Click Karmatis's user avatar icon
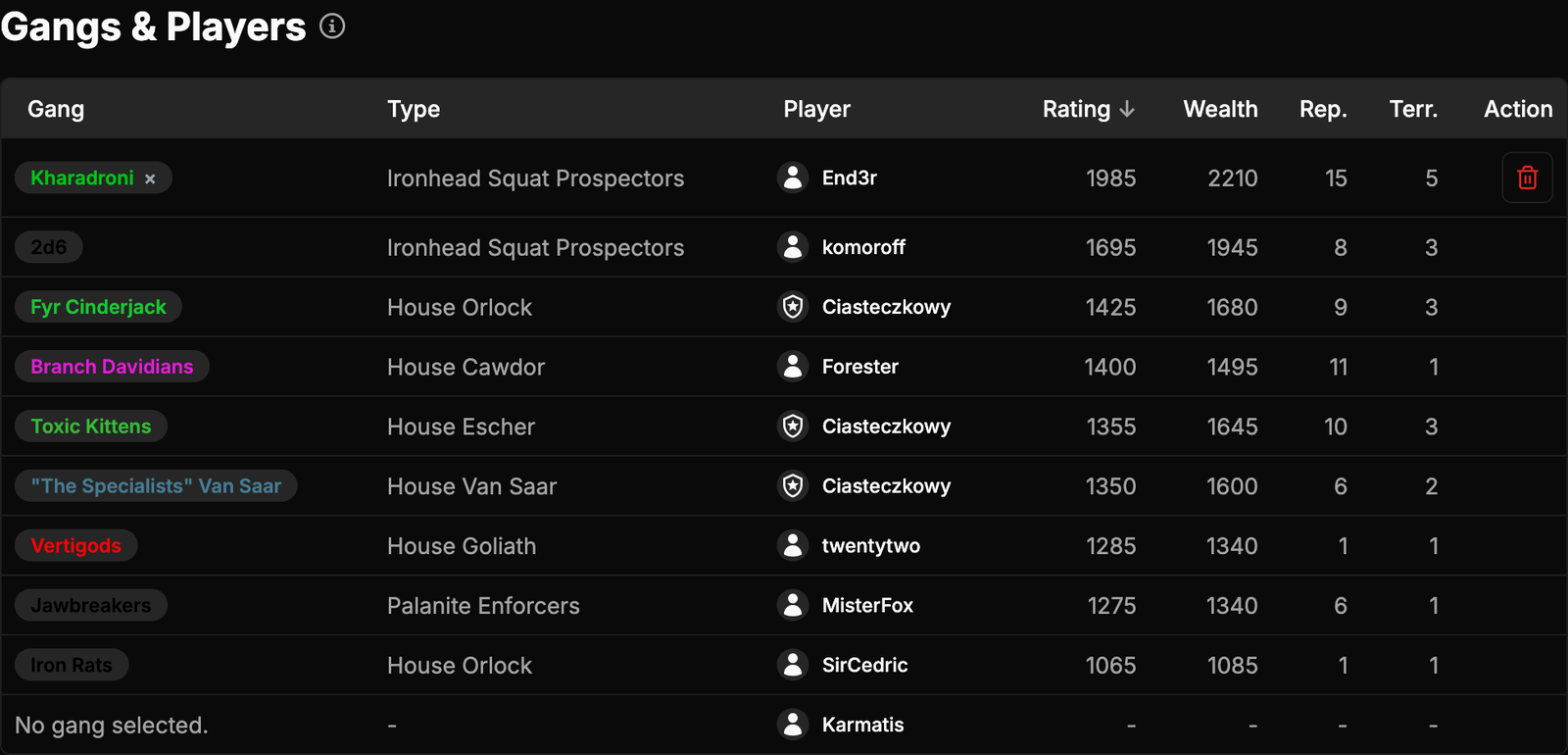This screenshot has height=755, width=1568. pyautogui.click(x=792, y=725)
